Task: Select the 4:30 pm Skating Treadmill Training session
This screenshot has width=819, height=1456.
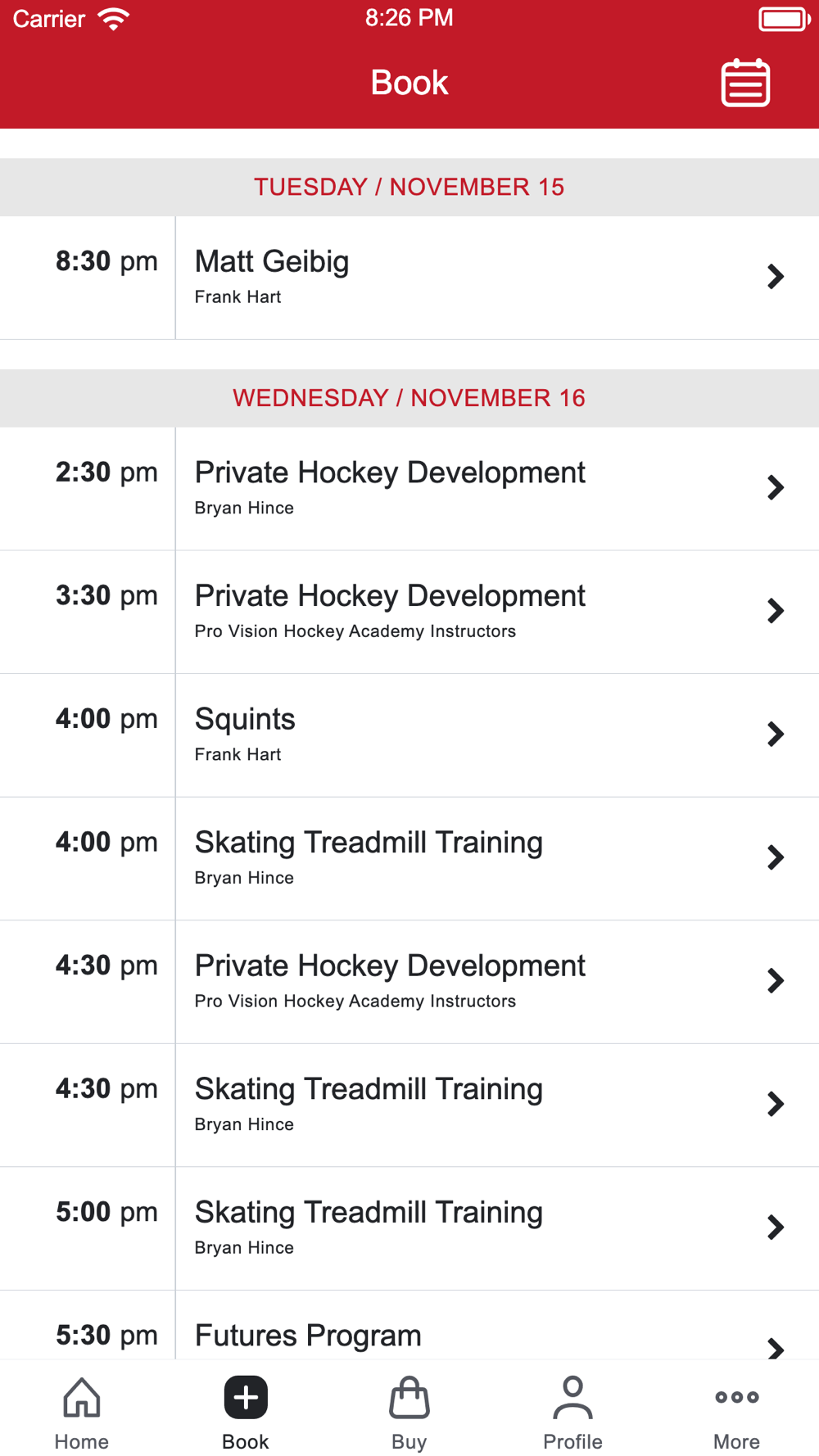Action: [409, 1106]
